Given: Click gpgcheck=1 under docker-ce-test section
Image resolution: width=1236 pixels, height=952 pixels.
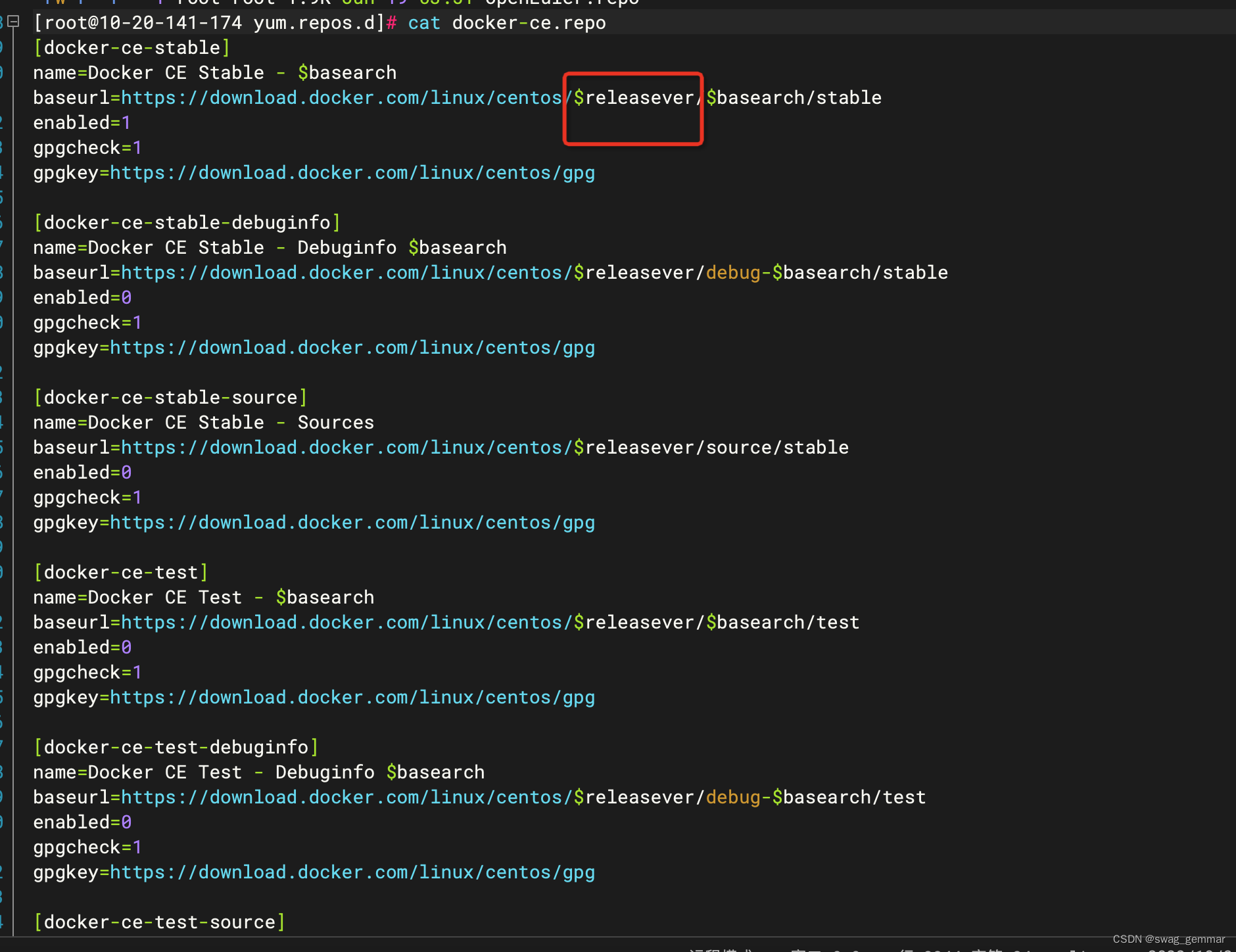Looking at the screenshot, I should pos(87,673).
